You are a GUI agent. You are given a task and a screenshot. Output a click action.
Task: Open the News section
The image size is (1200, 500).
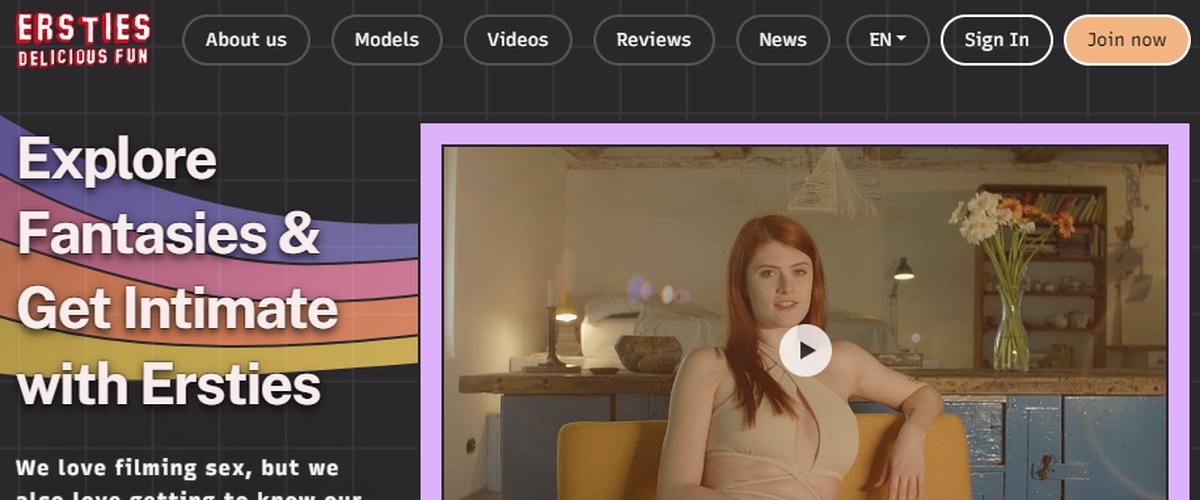pyautogui.click(x=782, y=40)
